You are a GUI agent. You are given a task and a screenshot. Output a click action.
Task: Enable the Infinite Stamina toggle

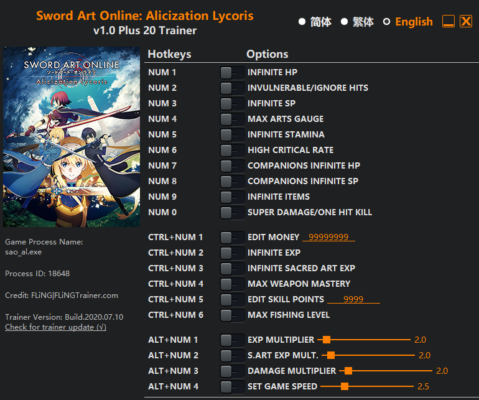(232, 135)
